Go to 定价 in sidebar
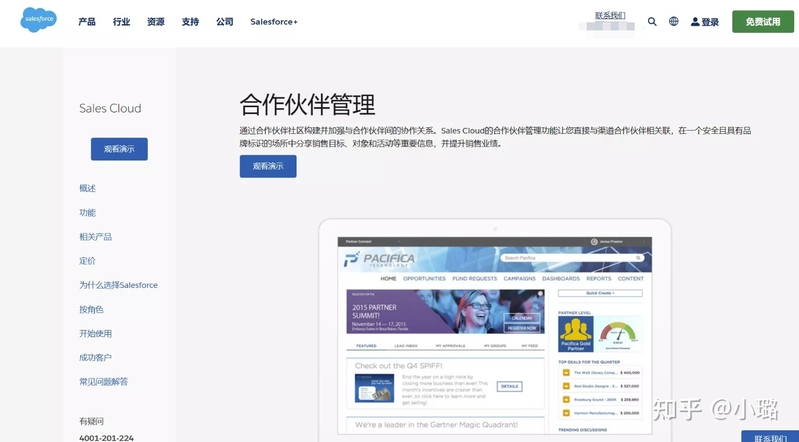Viewport: 799px width, 442px height. (87, 261)
